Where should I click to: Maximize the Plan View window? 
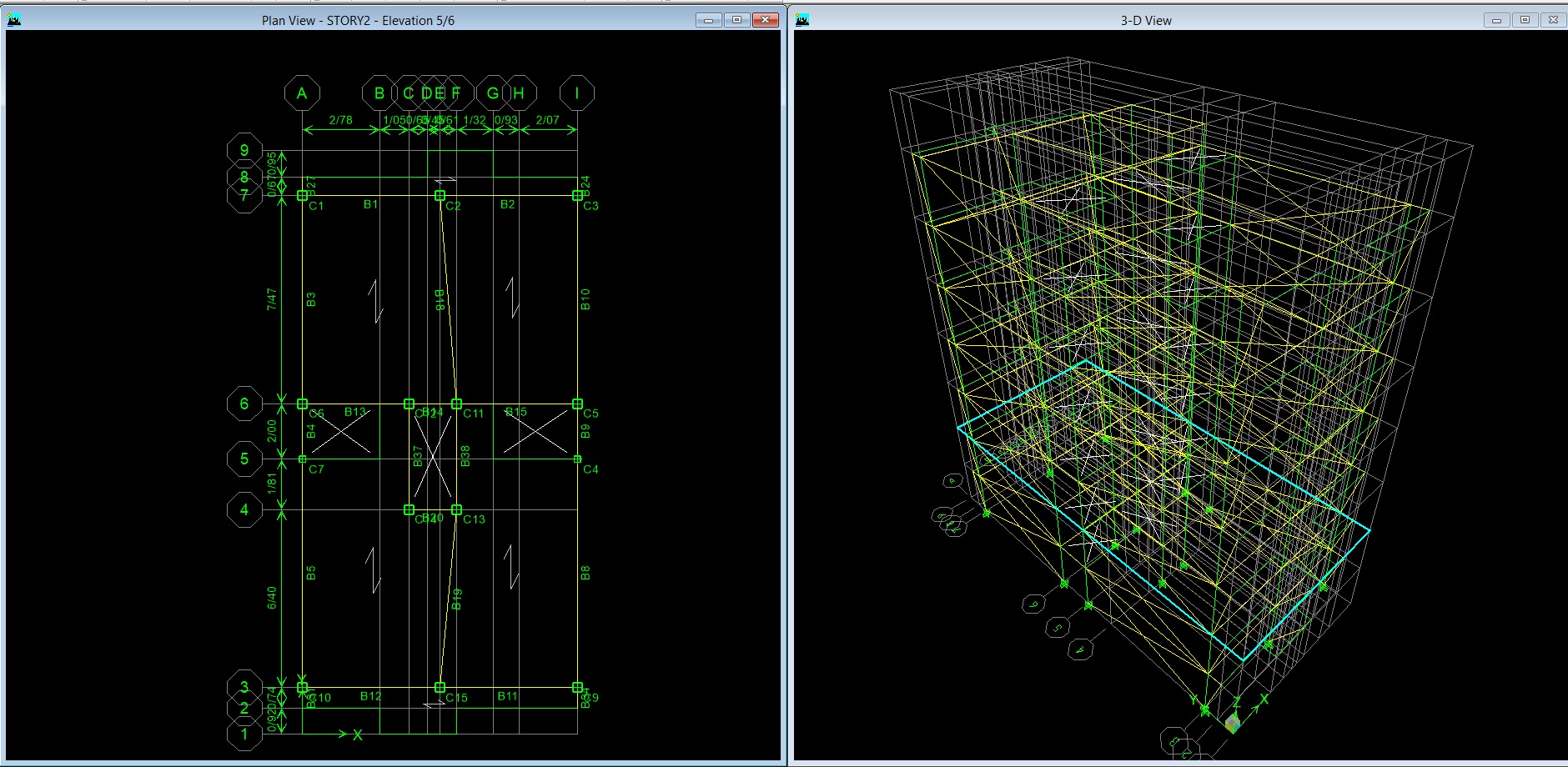point(737,20)
